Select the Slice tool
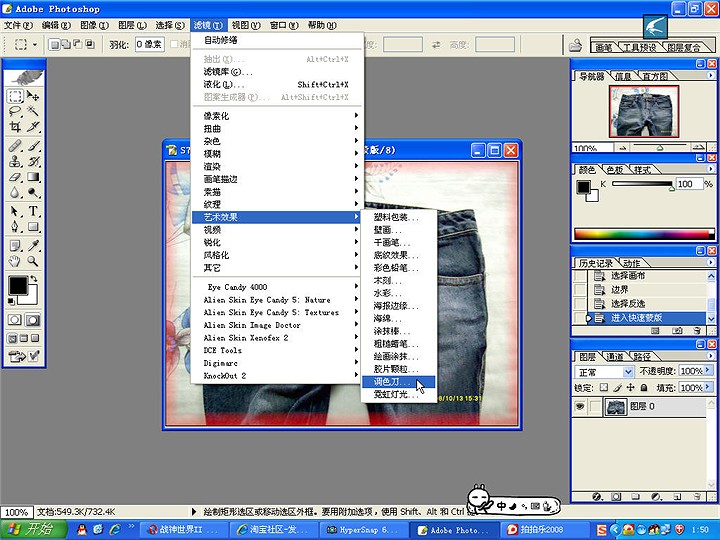Viewport: 720px width, 540px height. (x=33, y=127)
